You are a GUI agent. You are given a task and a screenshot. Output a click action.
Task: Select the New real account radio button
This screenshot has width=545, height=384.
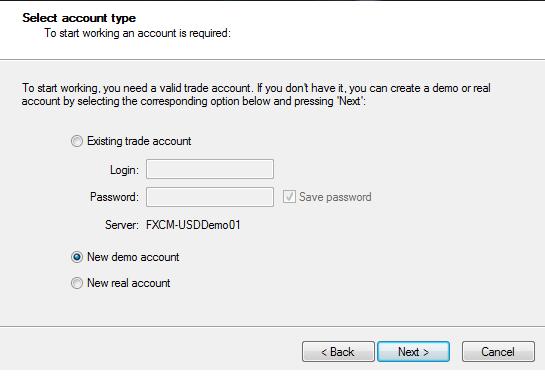coord(77,283)
